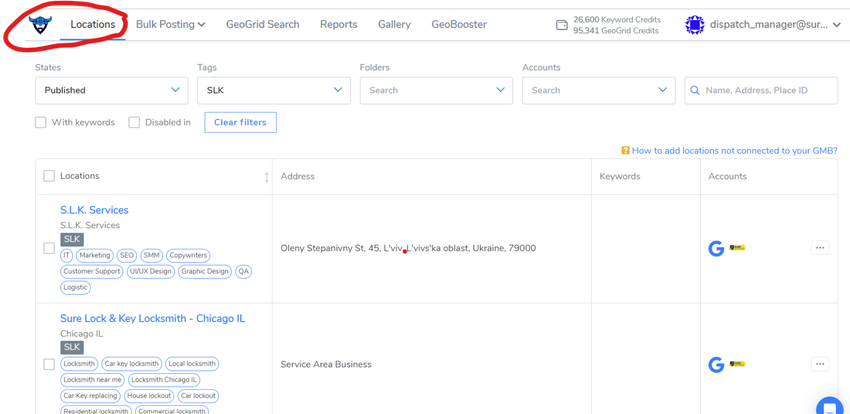The width and height of the screenshot is (850, 414).
Task: Click the Car key locksmith chip
Action: click(x=132, y=364)
